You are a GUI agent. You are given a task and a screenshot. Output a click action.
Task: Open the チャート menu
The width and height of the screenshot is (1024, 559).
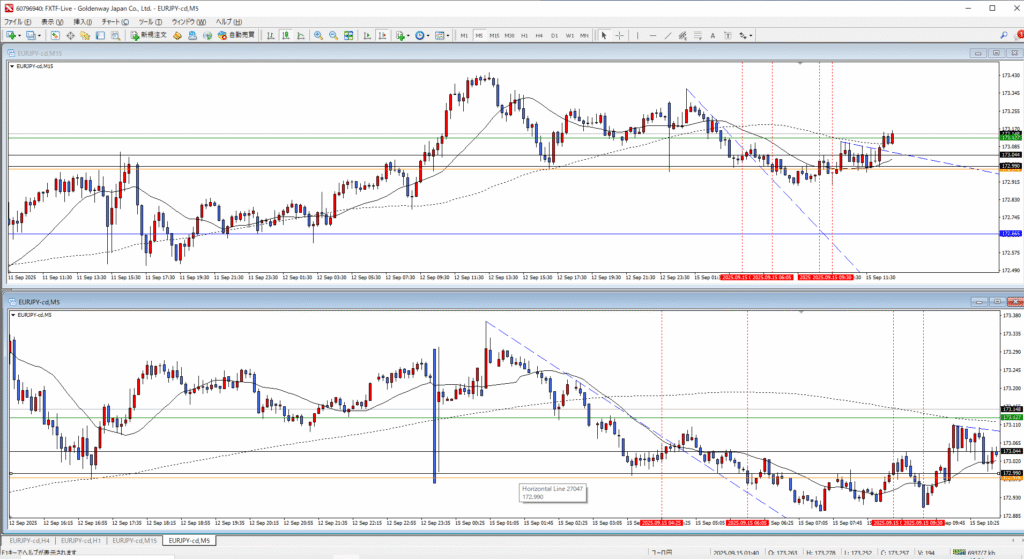click(115, 22)
